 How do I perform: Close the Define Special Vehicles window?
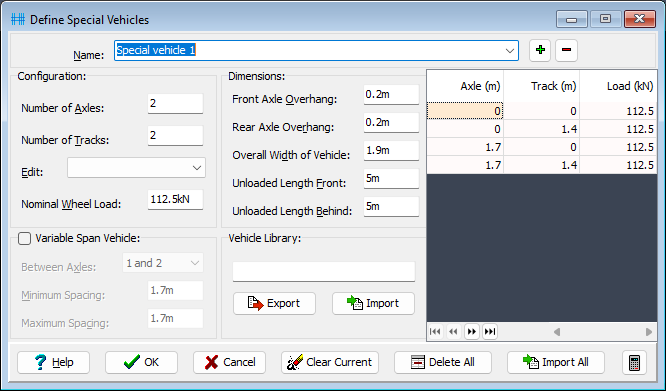coord(640,19)
